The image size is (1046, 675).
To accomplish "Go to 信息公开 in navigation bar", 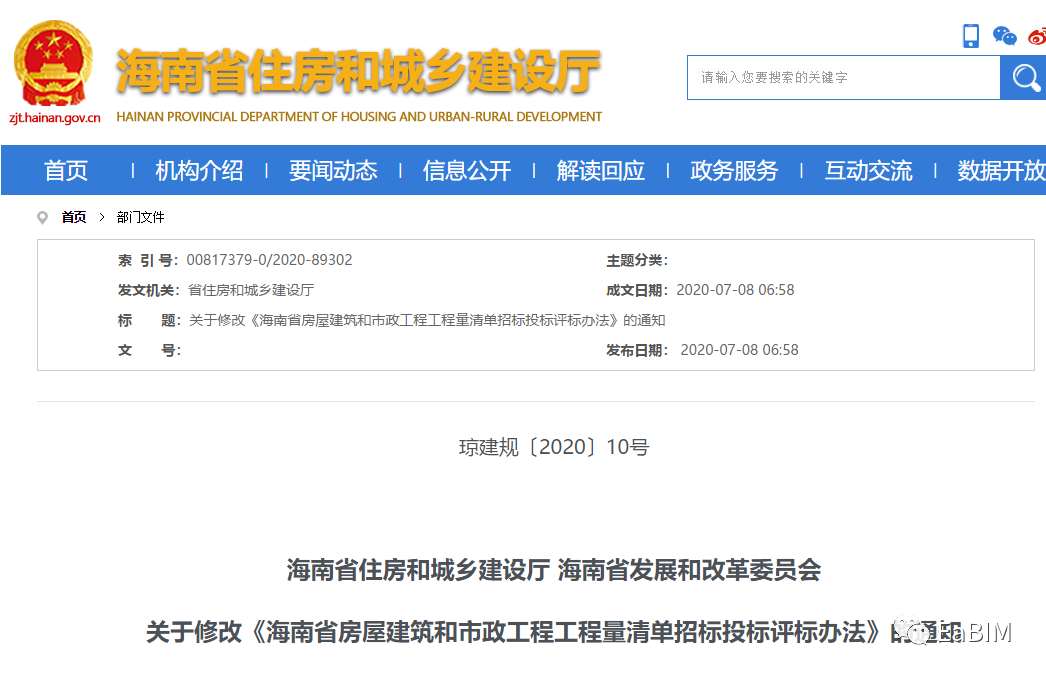I will 467,171.
